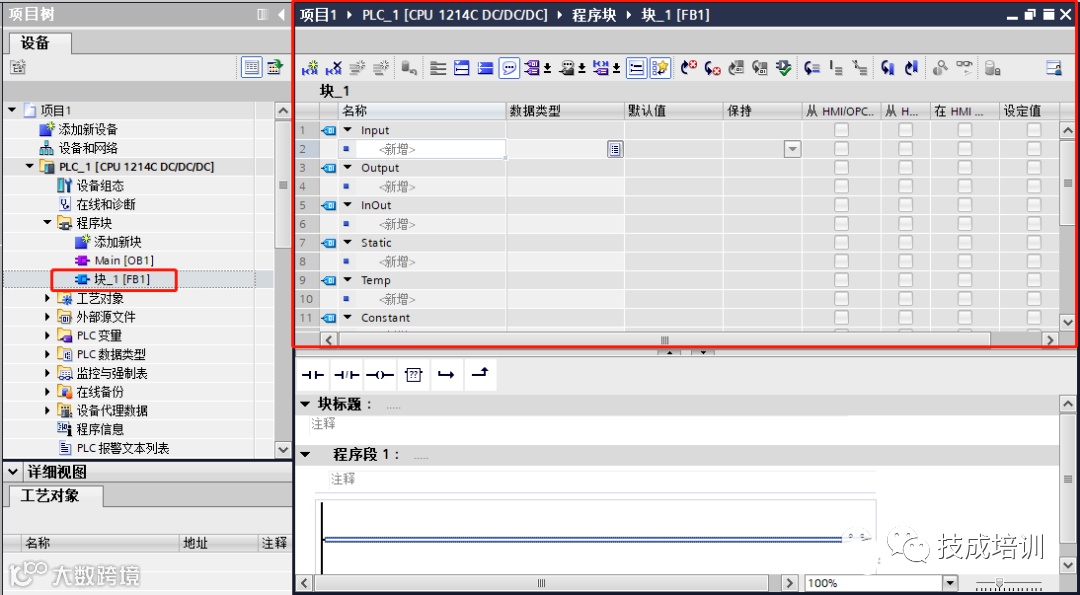Click the open branch icon
1080x595 pixels.
coord(446,375)
